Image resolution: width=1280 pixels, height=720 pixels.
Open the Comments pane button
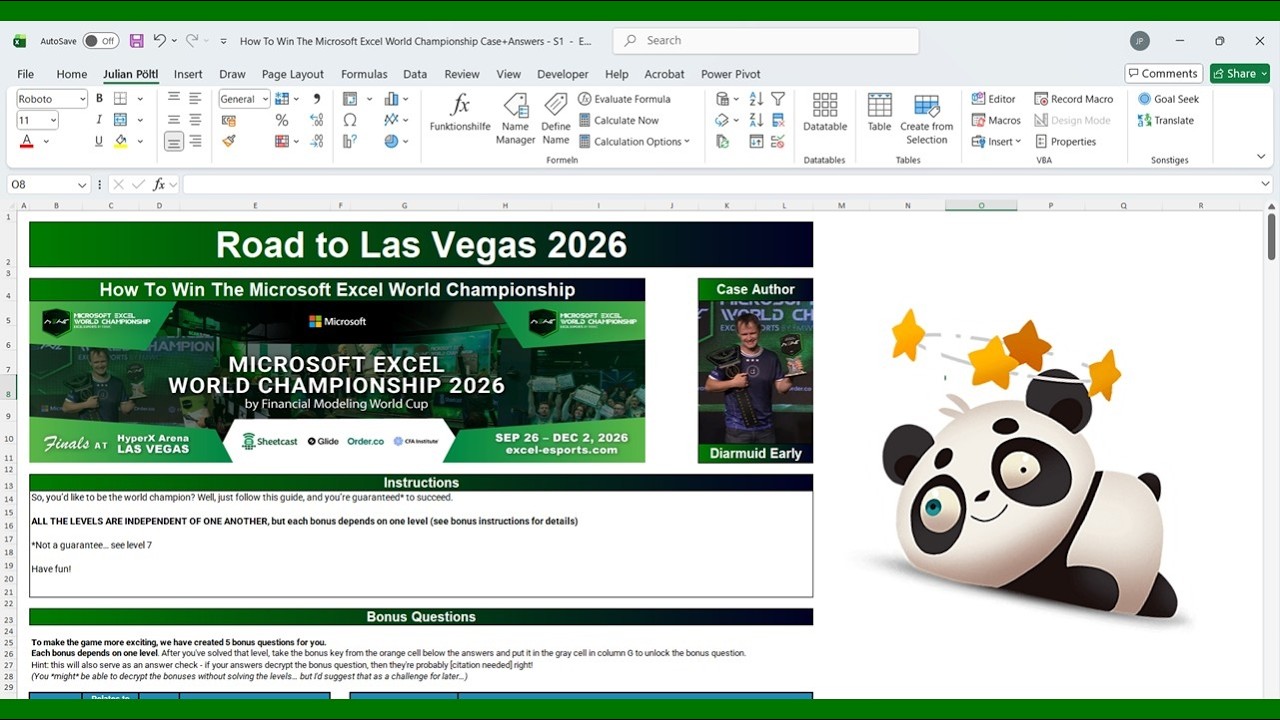pyautogui.click(x=1163, y=73)
